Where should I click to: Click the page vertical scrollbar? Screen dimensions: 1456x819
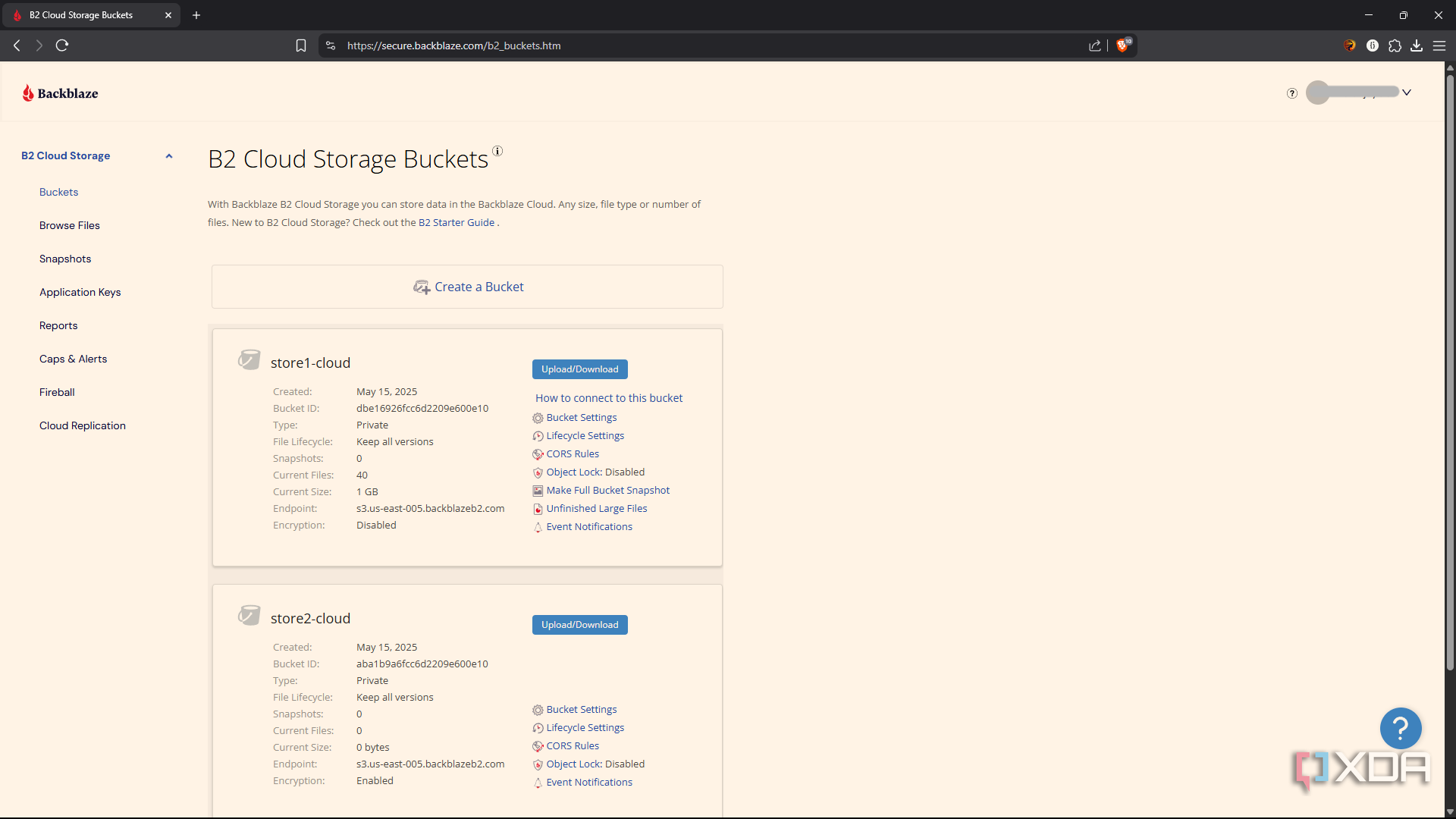click(1450, 372)
